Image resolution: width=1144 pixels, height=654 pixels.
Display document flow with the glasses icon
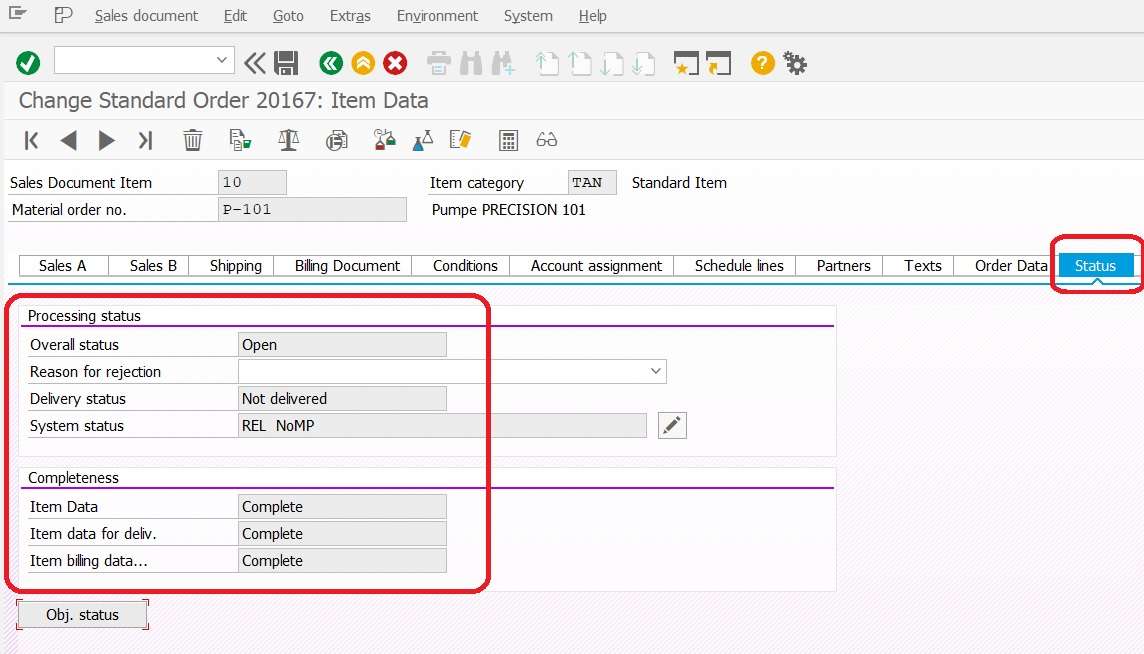(546, 140)
